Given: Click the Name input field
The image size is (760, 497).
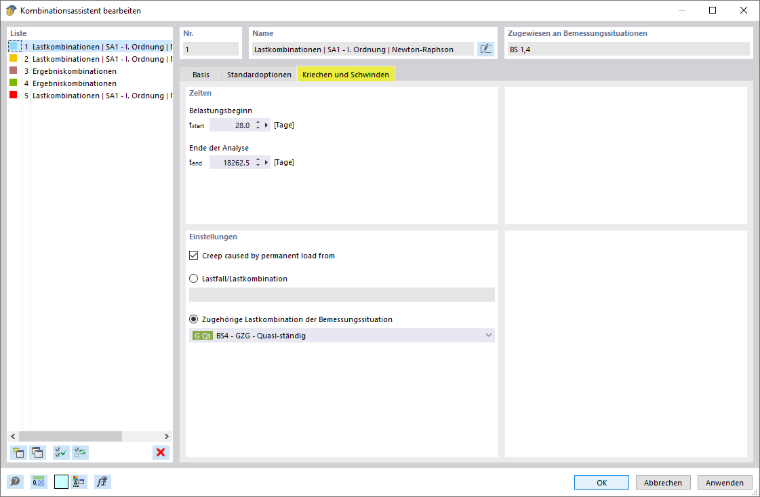Looking at the screenshot, I should point(363,49).
